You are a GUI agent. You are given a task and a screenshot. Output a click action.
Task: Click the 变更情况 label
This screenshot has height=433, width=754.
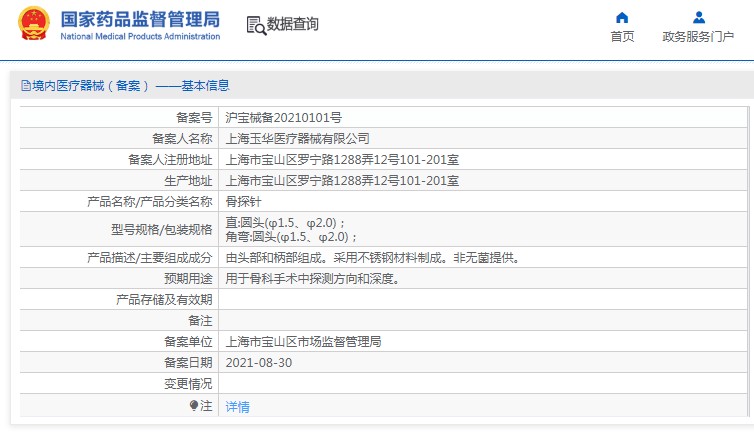click(x=188, y=384)
